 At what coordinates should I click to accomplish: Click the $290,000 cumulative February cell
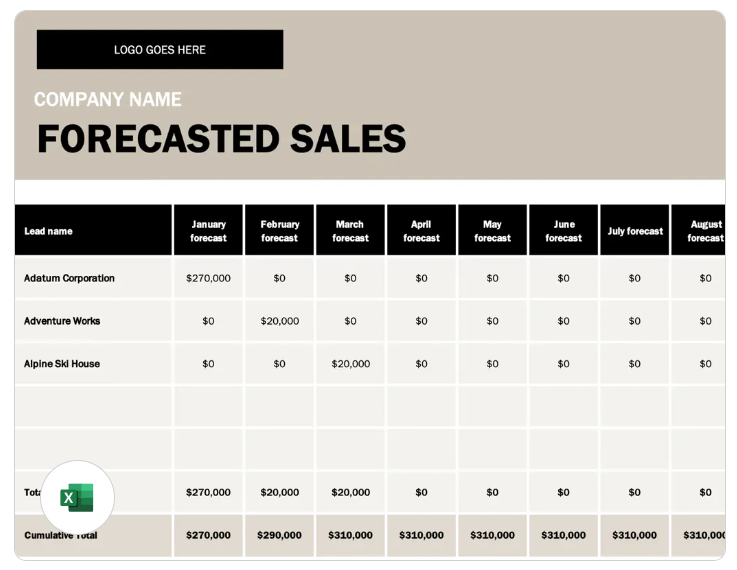[x=279, y=535]
